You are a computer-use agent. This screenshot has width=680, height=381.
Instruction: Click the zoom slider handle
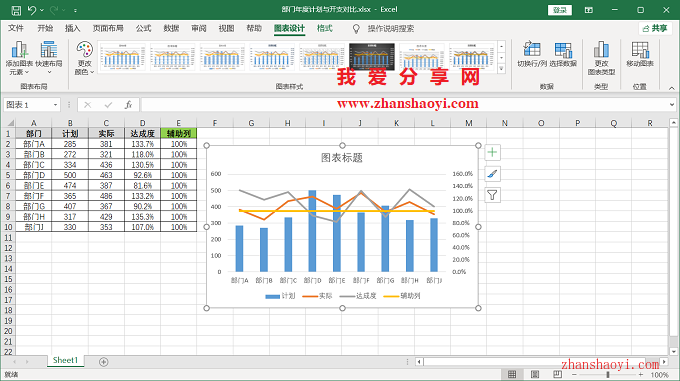click(x=608, y=374)
